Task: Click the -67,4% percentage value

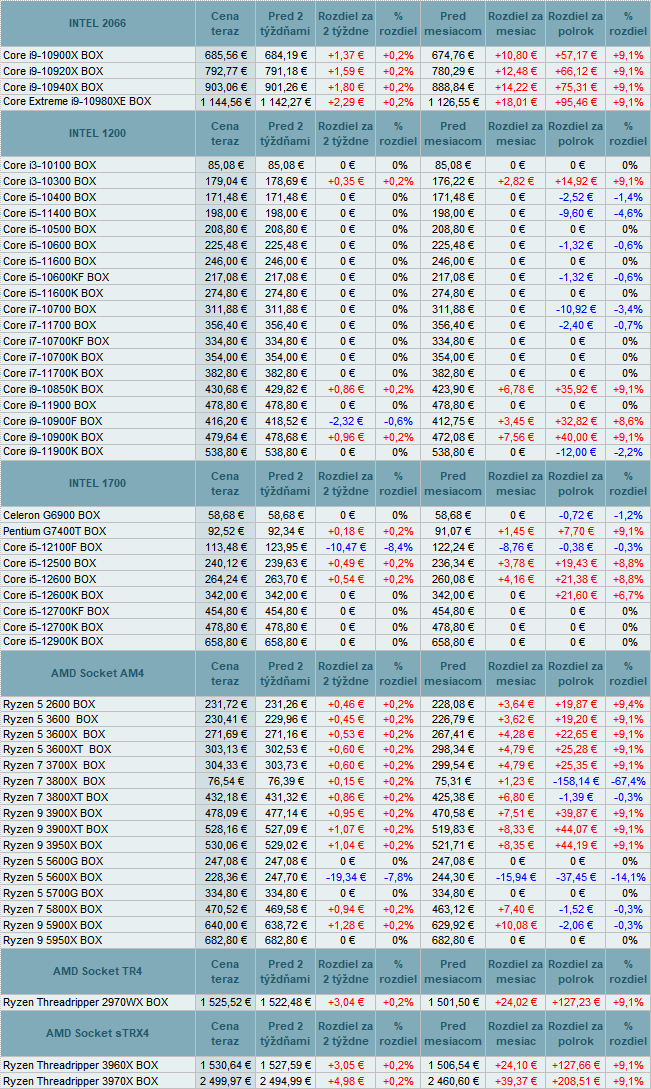Action: point(628,781)
